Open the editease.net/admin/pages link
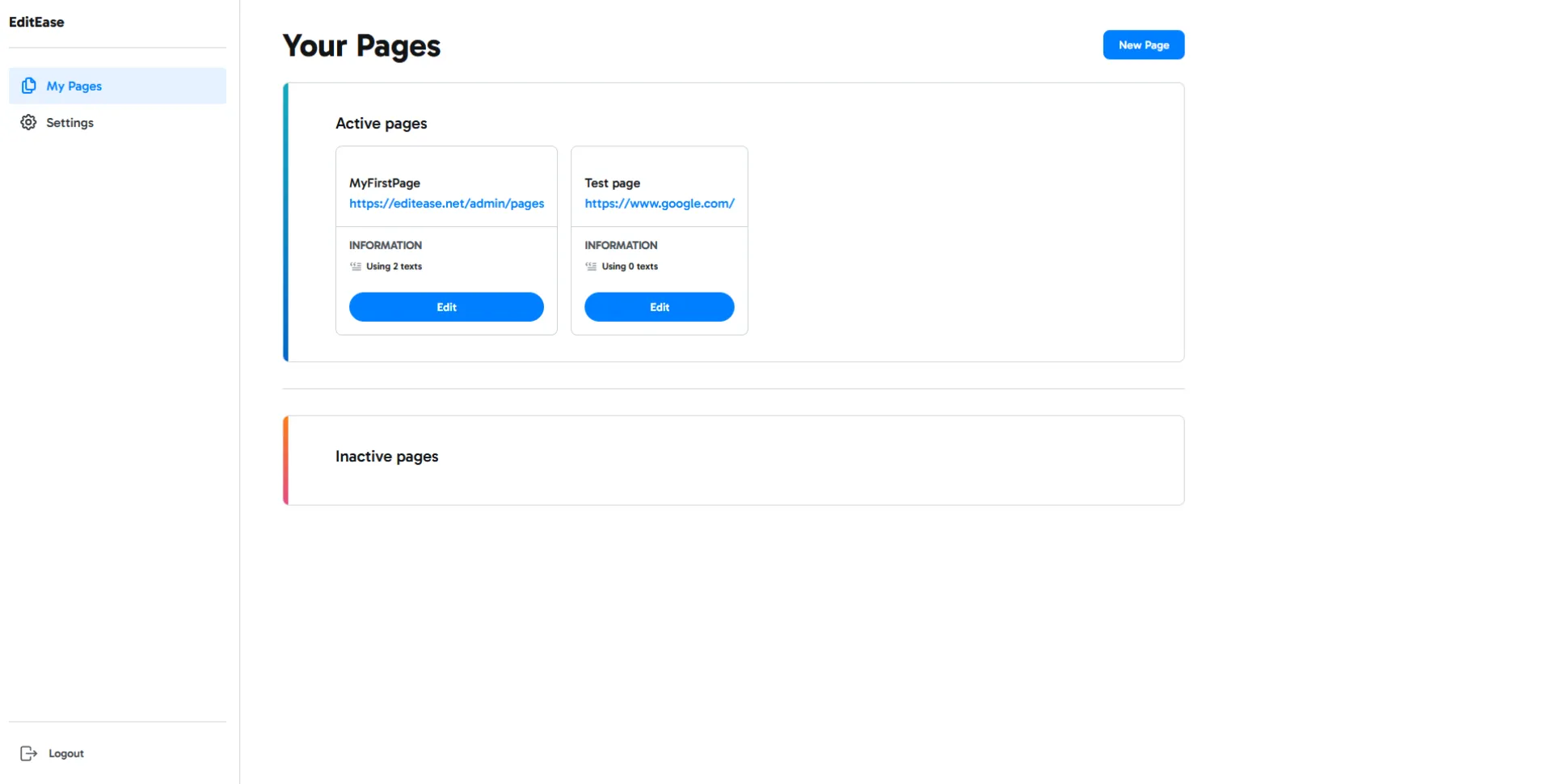Viewport: 1552px width, 784px height. (446, 203)
